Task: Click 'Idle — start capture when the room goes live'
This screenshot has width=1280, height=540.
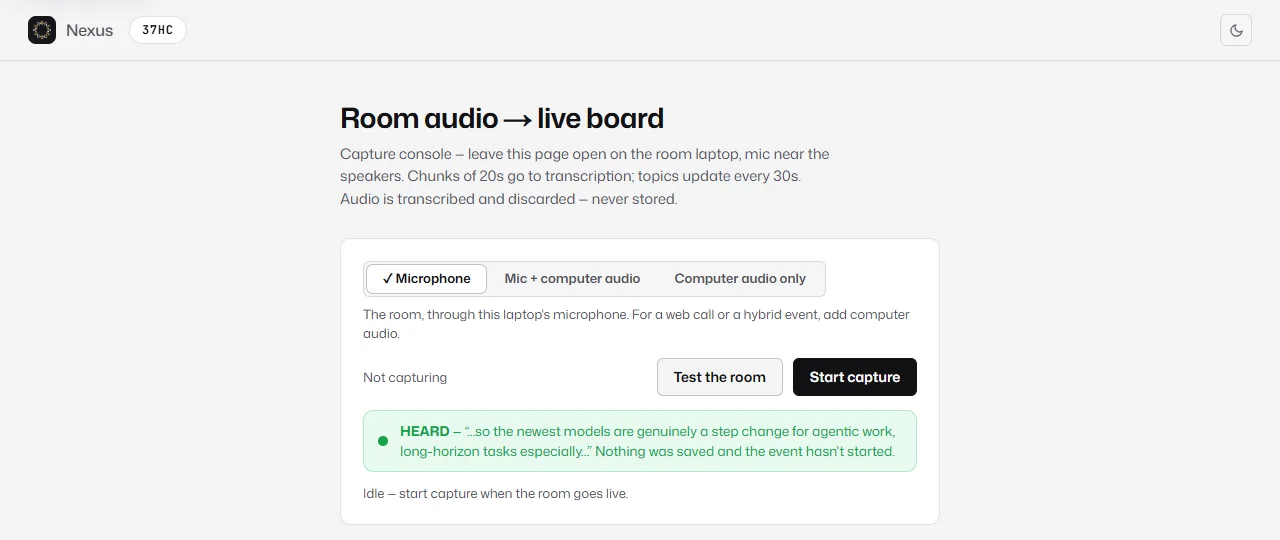Action: click(x=496, y=494)
